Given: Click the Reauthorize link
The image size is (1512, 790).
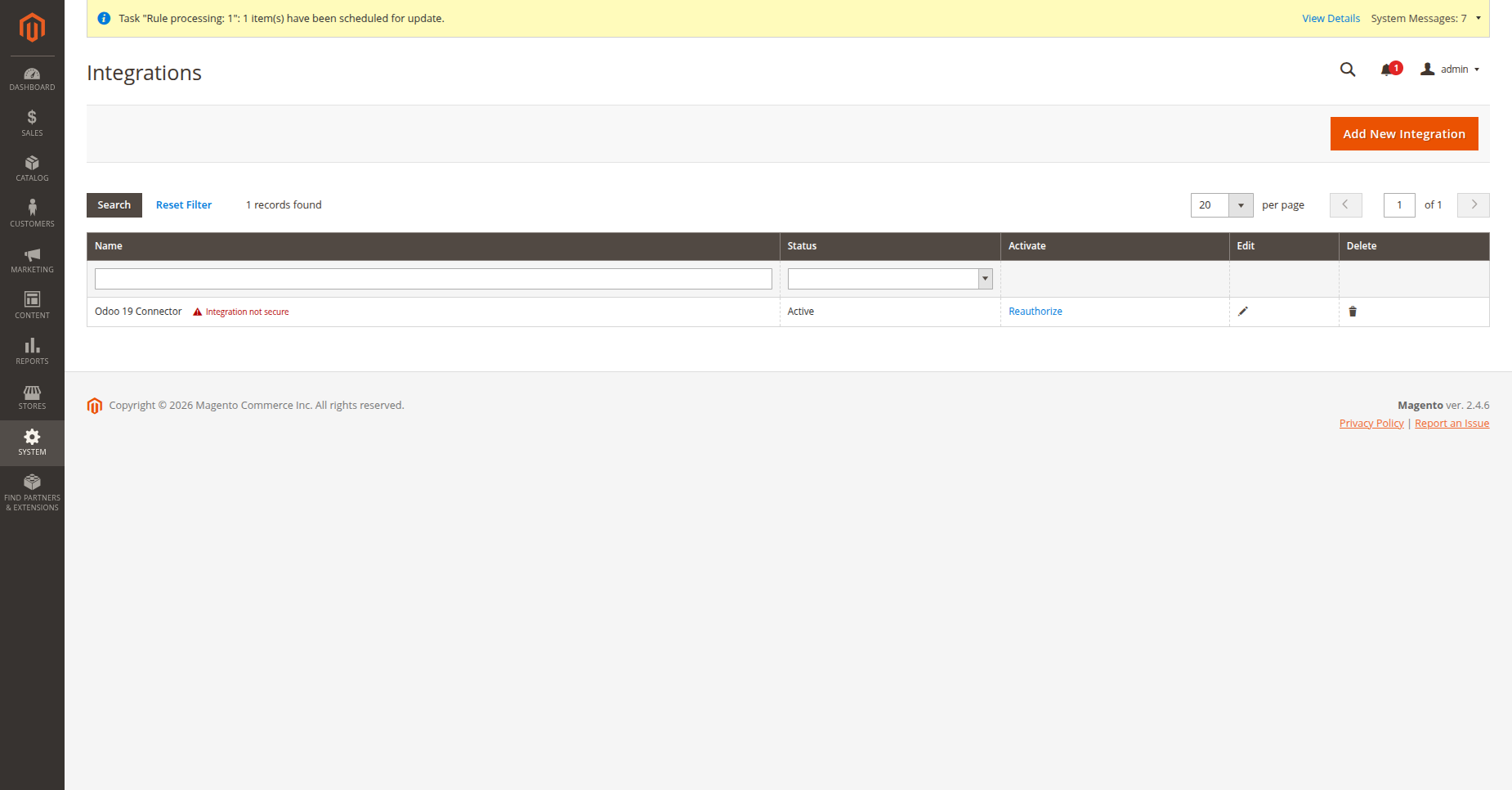Looking at the screenshot, I should tap(1036, 312).
